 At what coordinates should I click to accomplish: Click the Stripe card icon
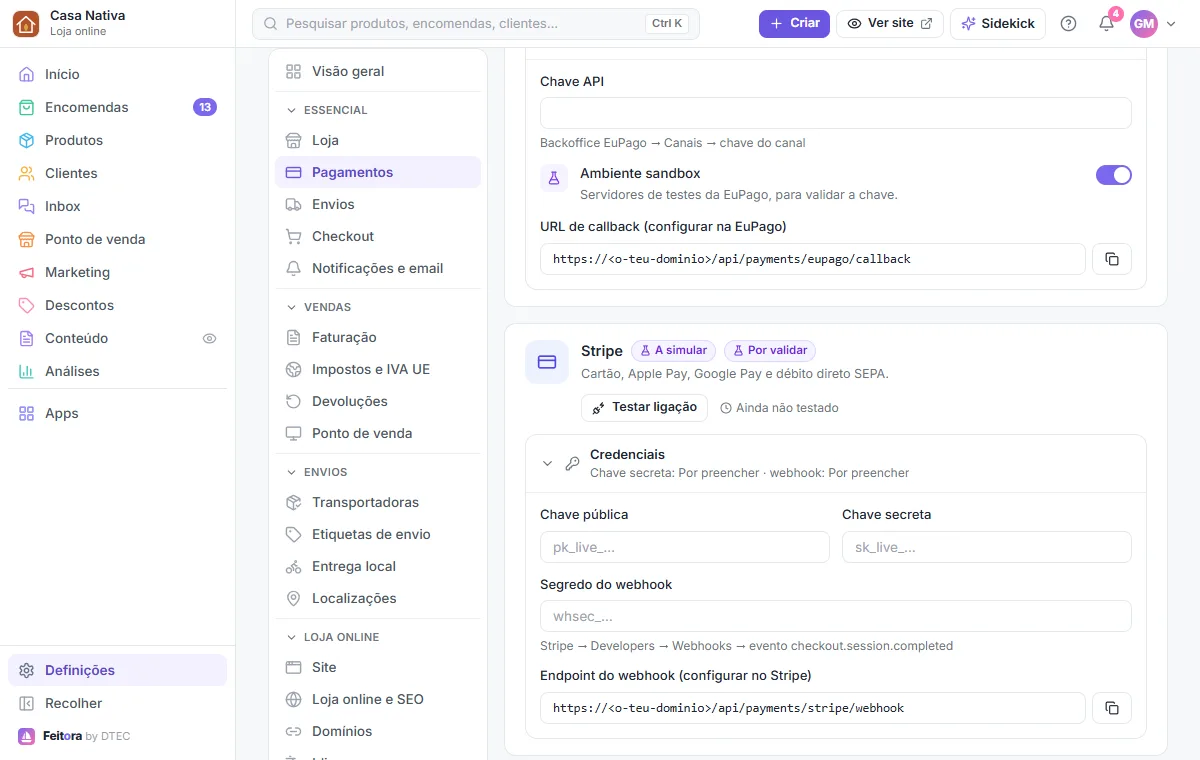(x=547, y=362)
